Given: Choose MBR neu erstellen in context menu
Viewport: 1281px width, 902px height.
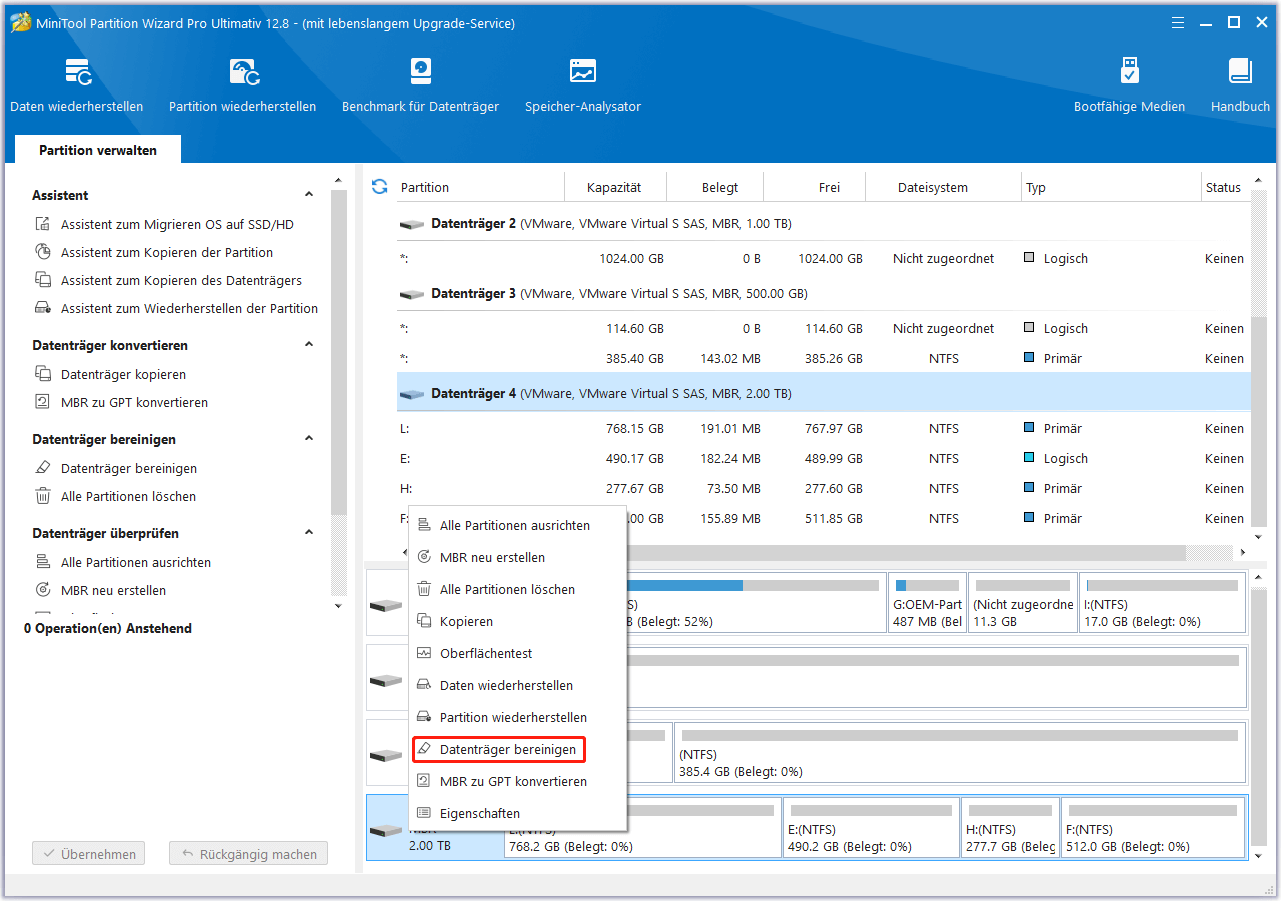Looking at the screenshot, I should (518, 558).
